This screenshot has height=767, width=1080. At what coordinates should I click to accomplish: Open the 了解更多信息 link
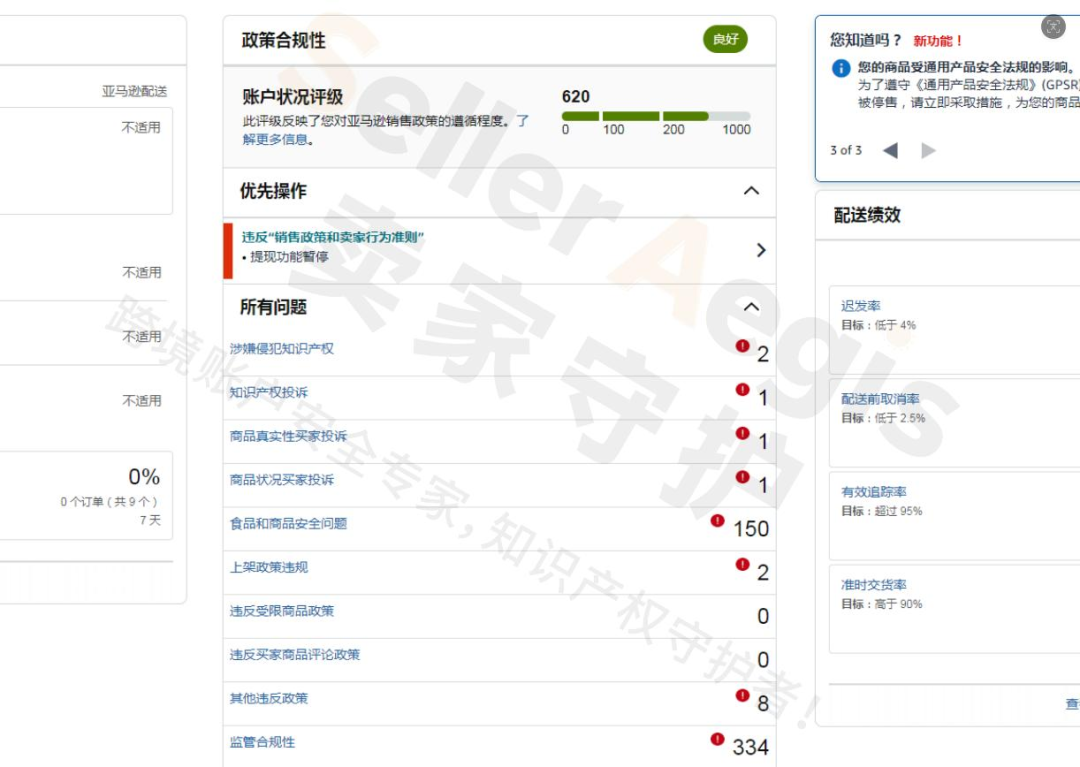coord(386,130)
